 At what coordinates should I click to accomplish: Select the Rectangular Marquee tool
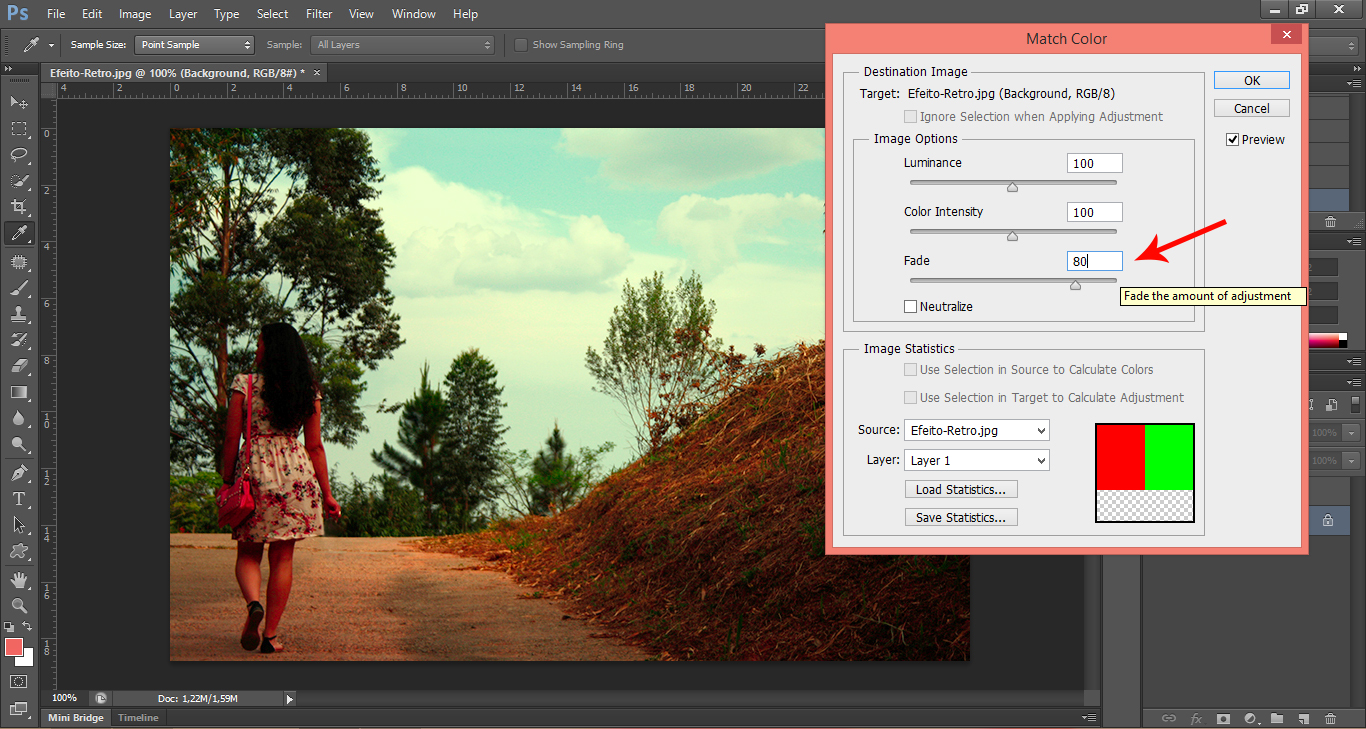point(19,129)
